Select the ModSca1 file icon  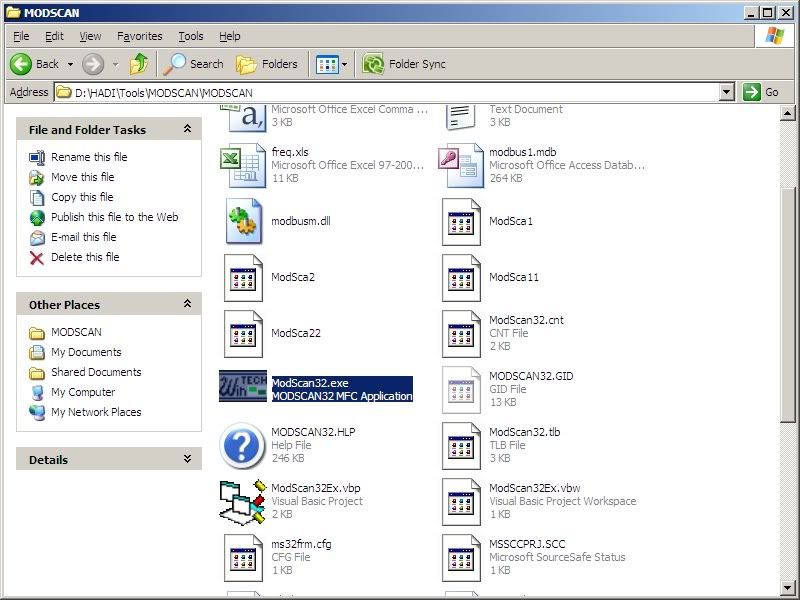click(x=461, y=222)
